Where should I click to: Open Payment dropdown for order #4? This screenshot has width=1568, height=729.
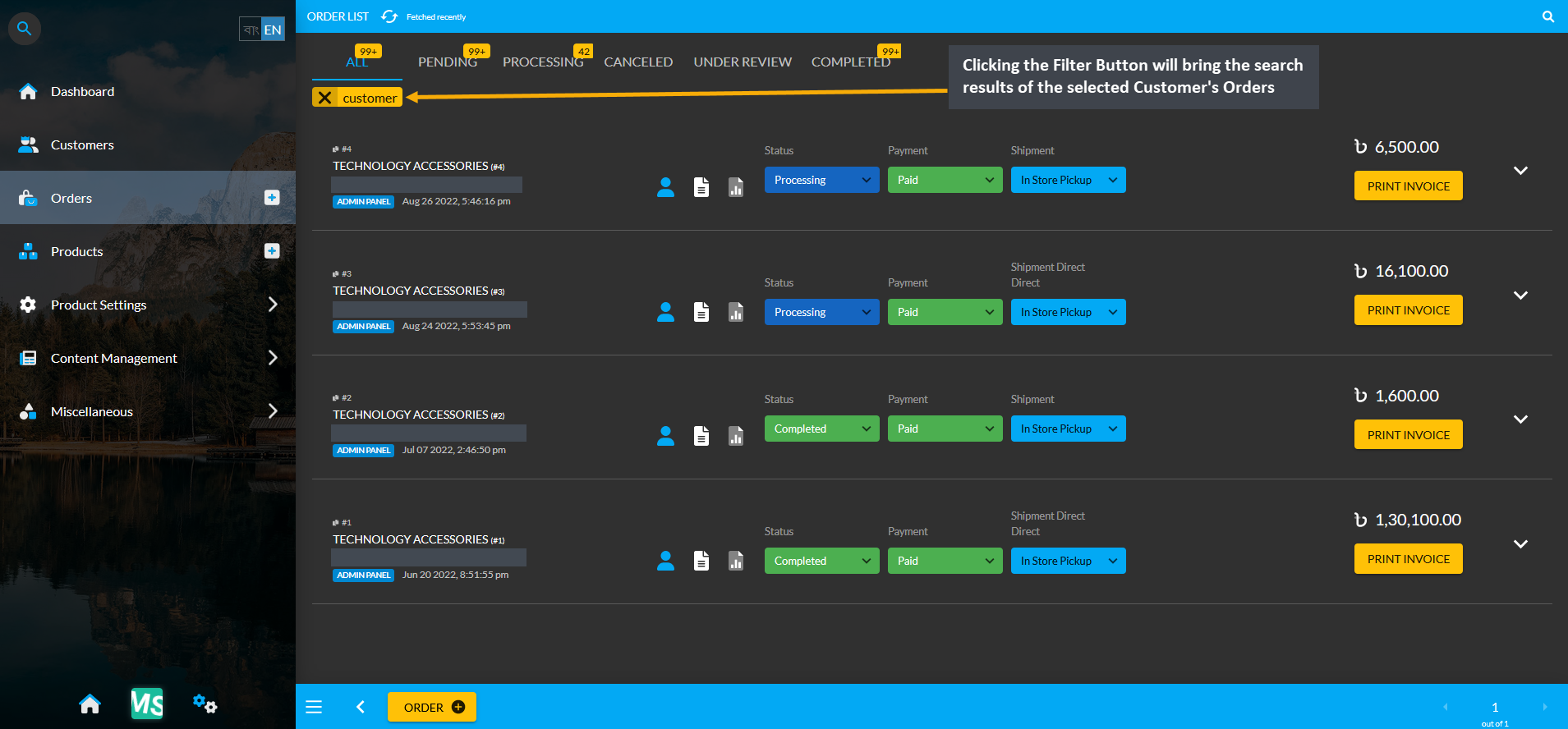(945, 180)
